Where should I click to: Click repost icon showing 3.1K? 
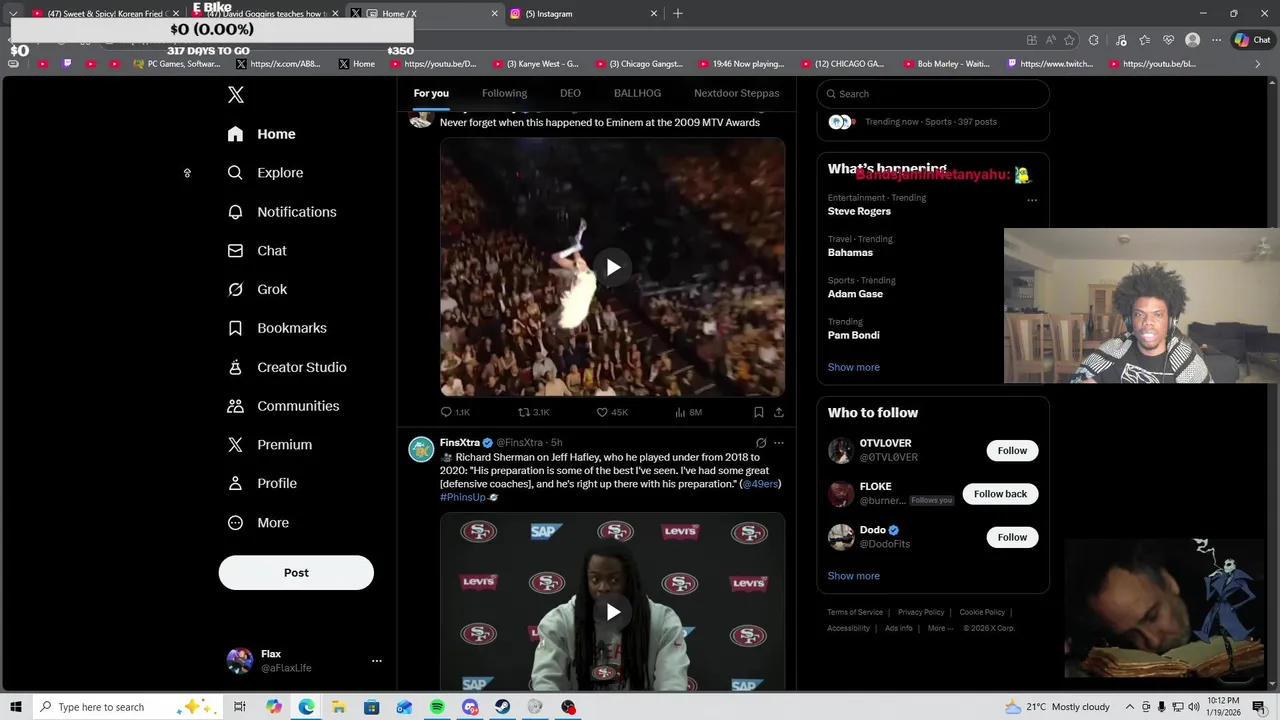pos(524,412)
